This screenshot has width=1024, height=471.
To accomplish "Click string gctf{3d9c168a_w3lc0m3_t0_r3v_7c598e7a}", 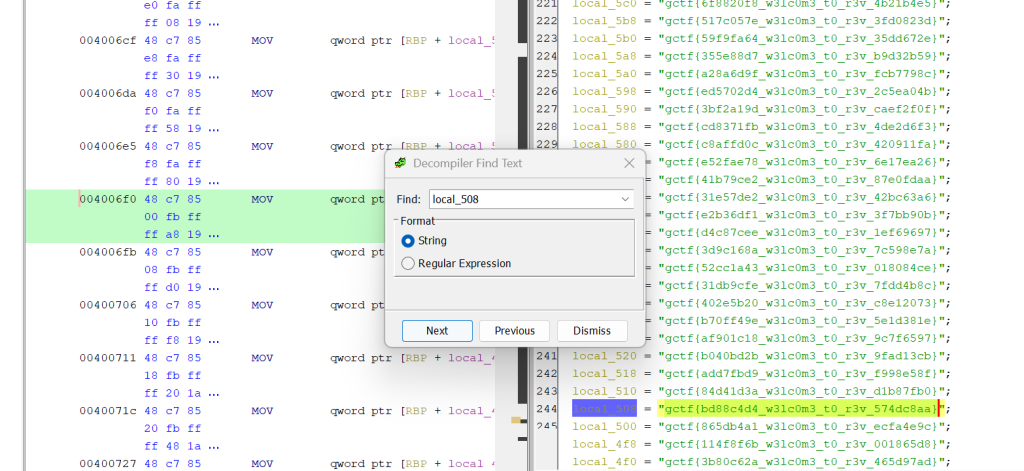I will [801, 250].
